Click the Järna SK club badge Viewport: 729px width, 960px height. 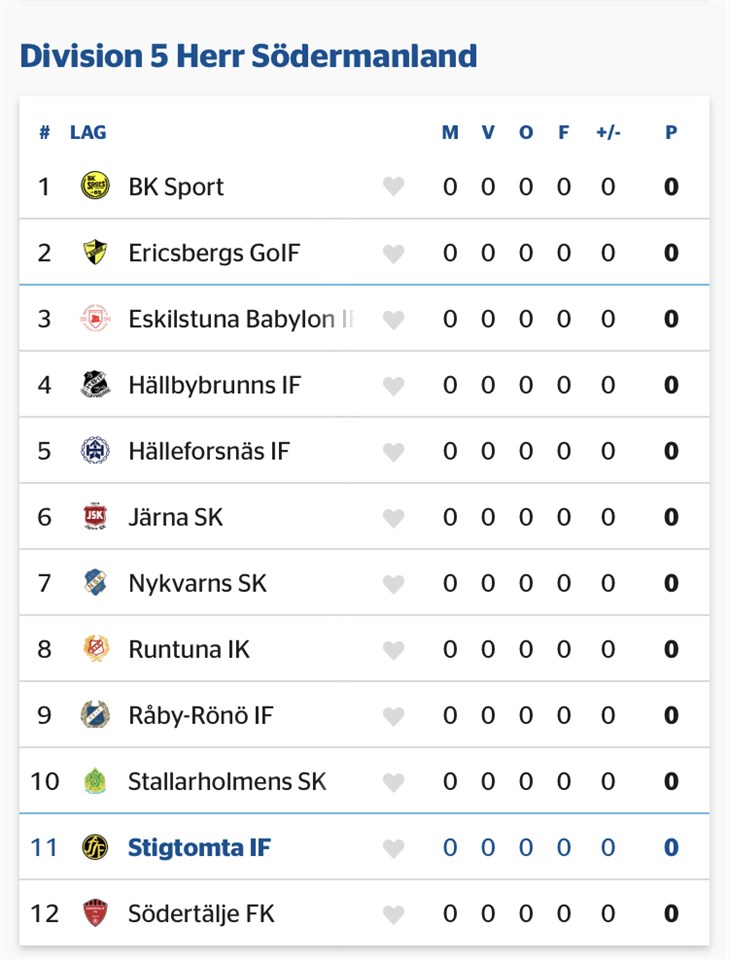95,517
